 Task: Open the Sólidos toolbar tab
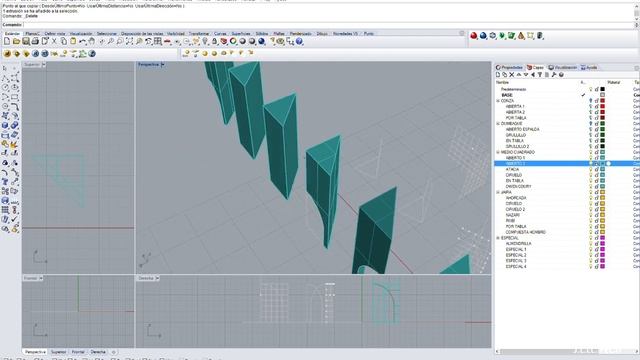262,33
